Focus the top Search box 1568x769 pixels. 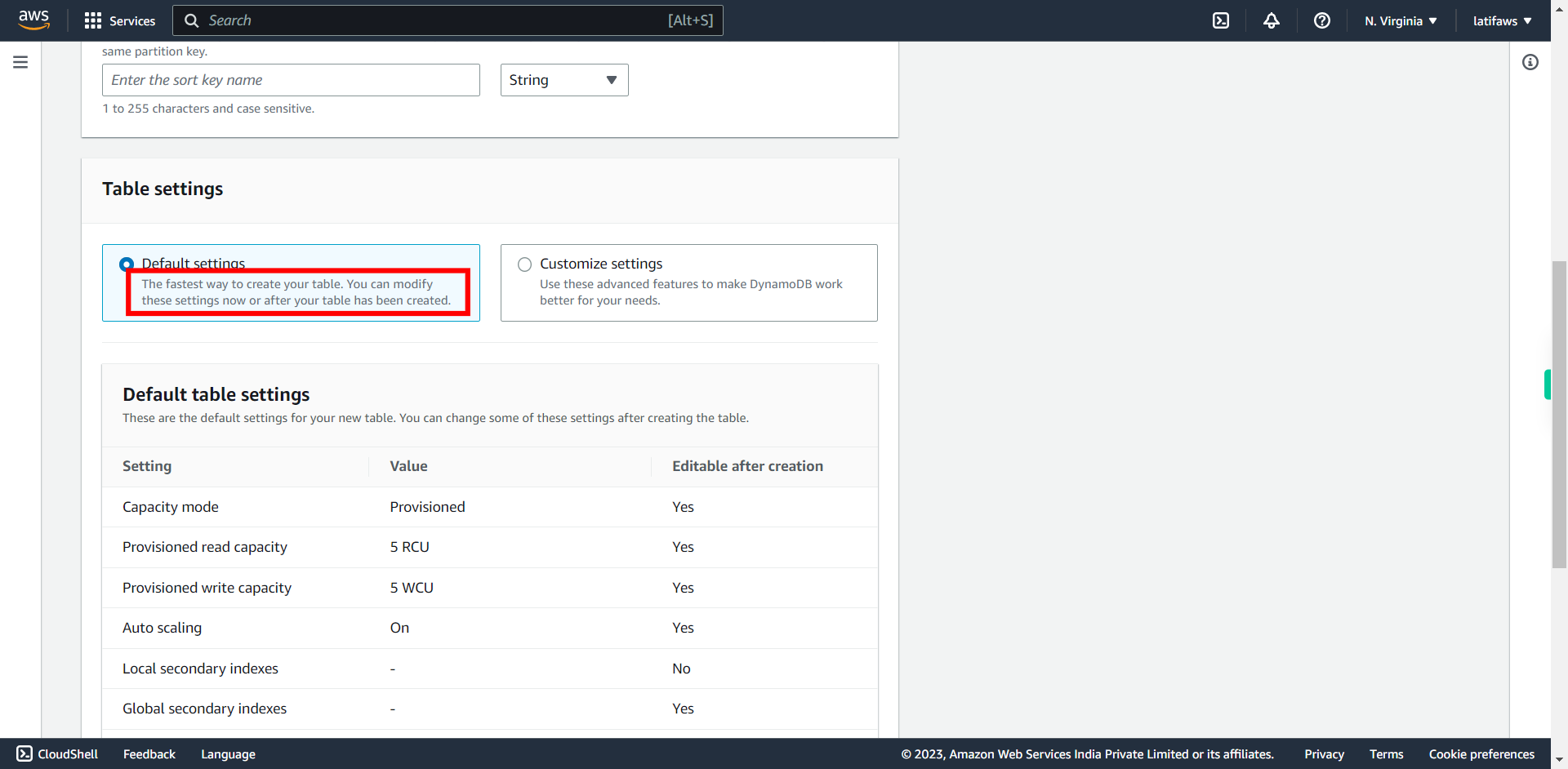448,20
